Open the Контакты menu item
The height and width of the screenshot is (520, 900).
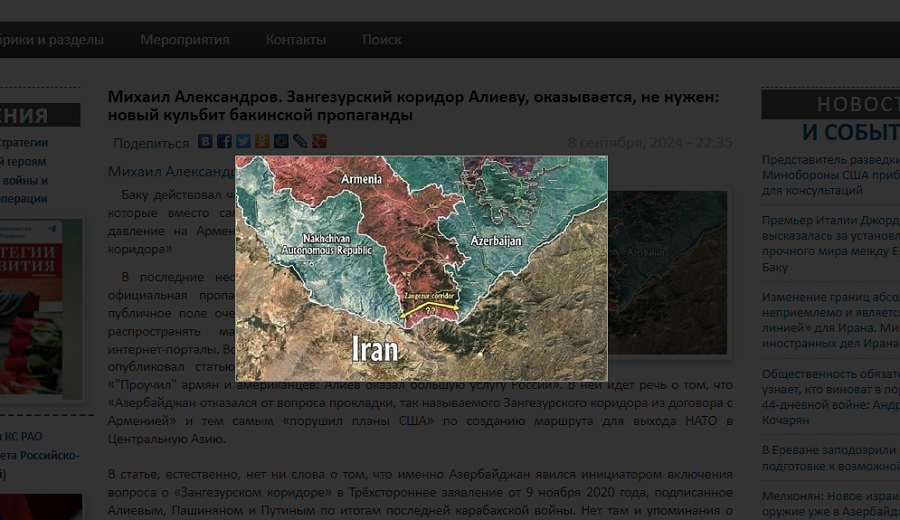[x=296, y=40]
